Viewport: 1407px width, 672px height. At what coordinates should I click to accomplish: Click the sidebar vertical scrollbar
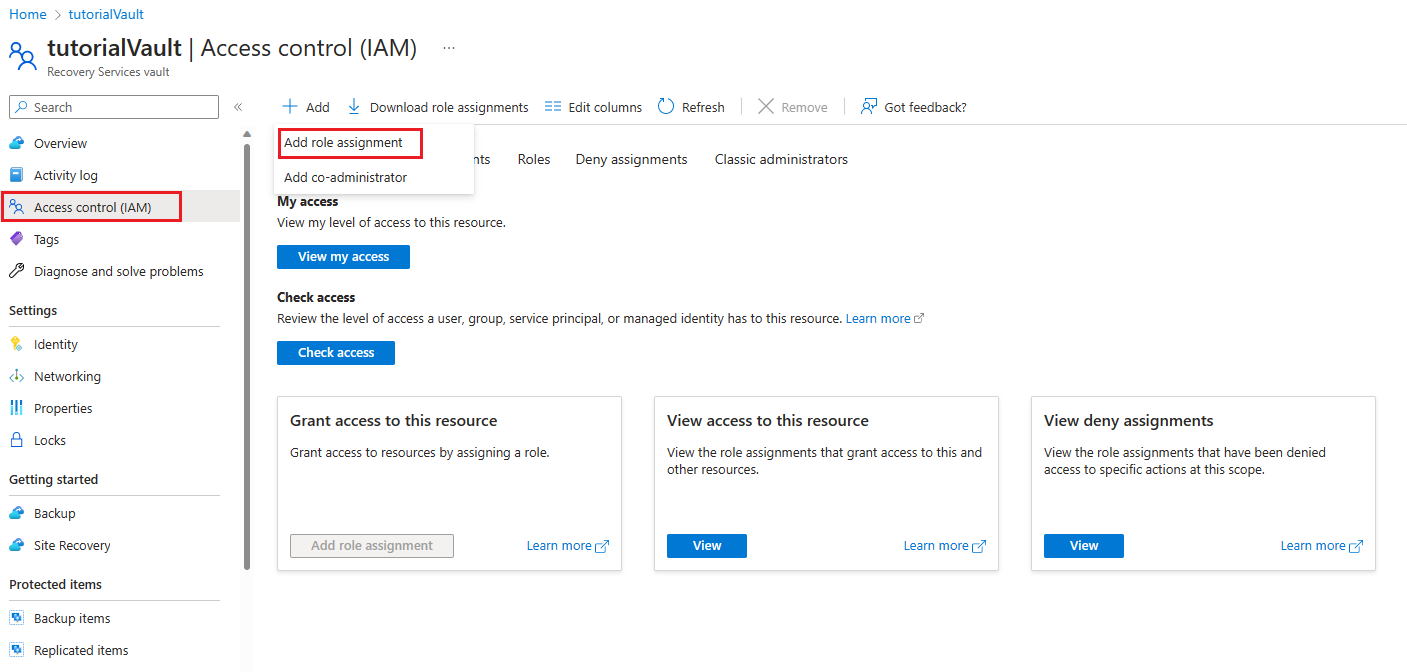pyautogui.click(x=247, y=355)
